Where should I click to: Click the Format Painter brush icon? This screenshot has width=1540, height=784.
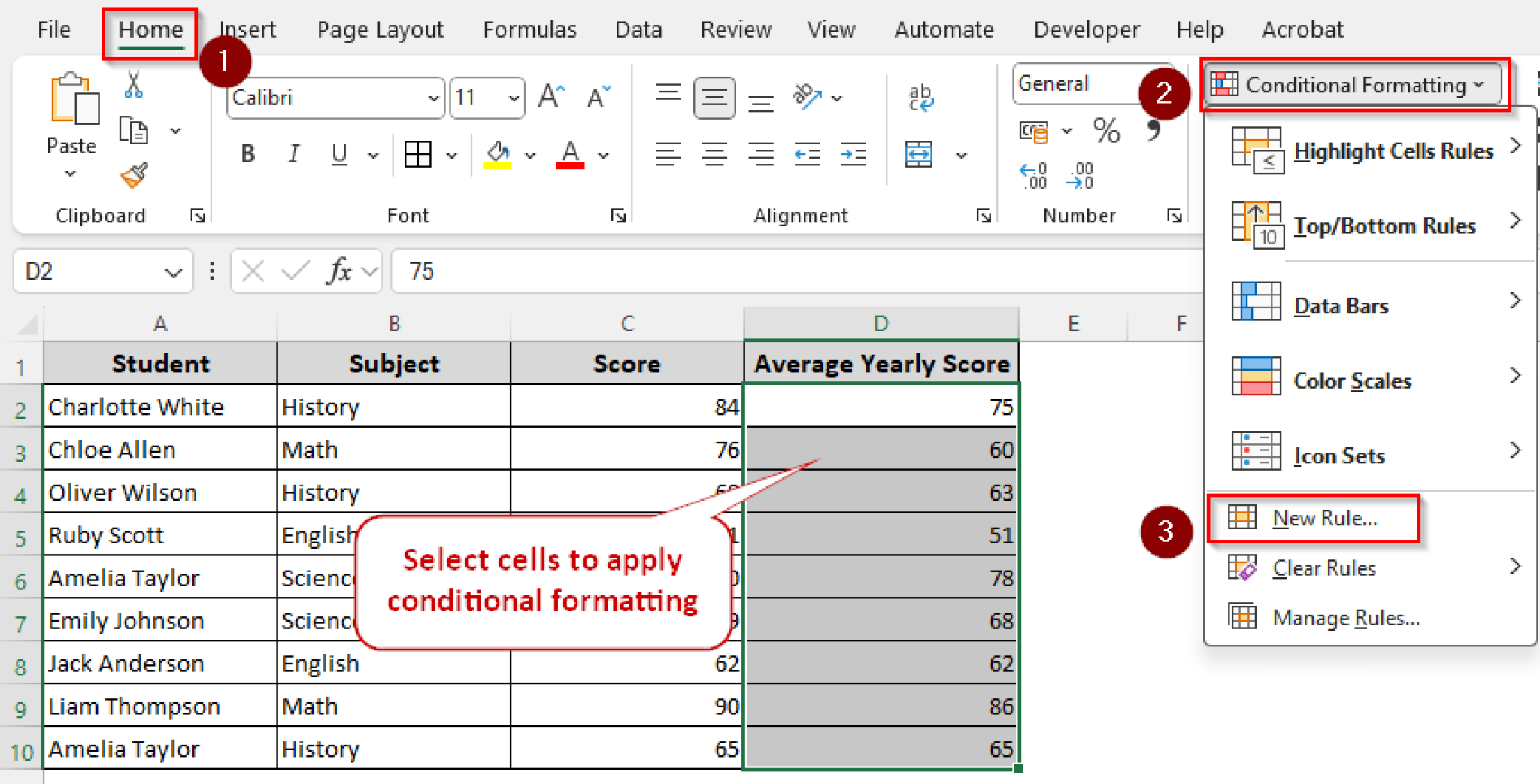tap(134, 176)
